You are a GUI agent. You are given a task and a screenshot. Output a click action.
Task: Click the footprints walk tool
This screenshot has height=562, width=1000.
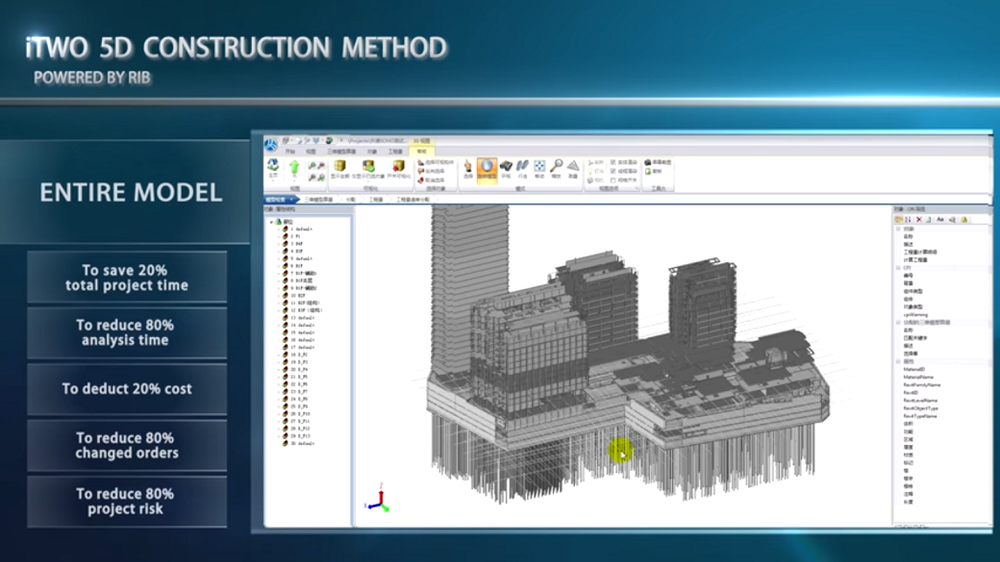coord(522,166)
